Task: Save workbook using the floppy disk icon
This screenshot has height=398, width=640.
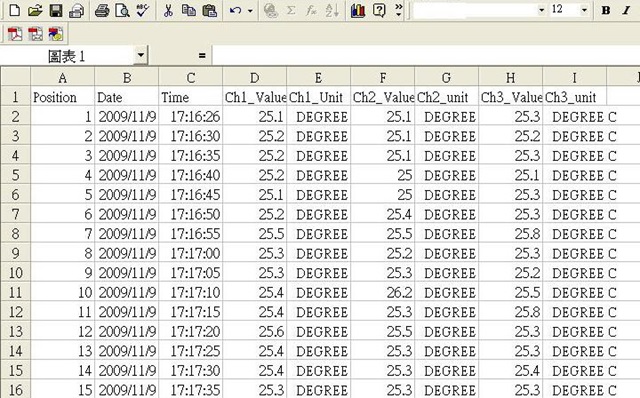Action: pyautogui.click(x=56, y=10)
